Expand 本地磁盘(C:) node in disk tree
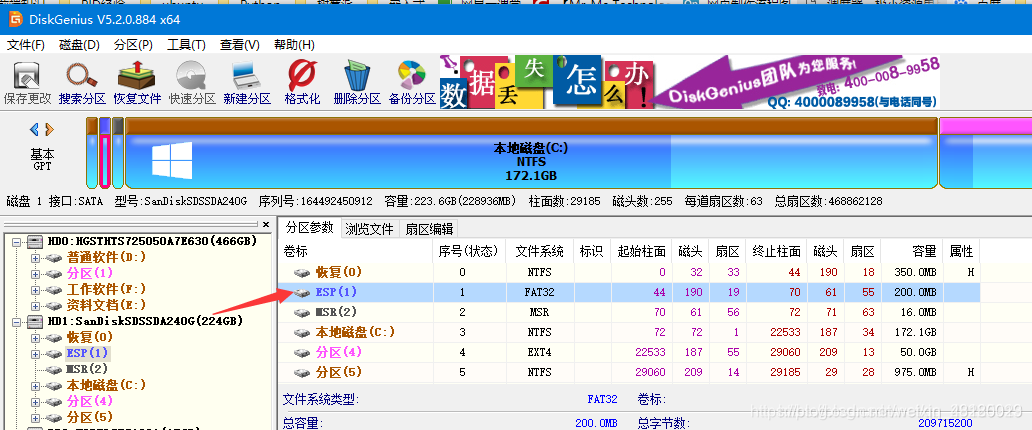Viewport: 1032px width, 430px height. (36, 385)
